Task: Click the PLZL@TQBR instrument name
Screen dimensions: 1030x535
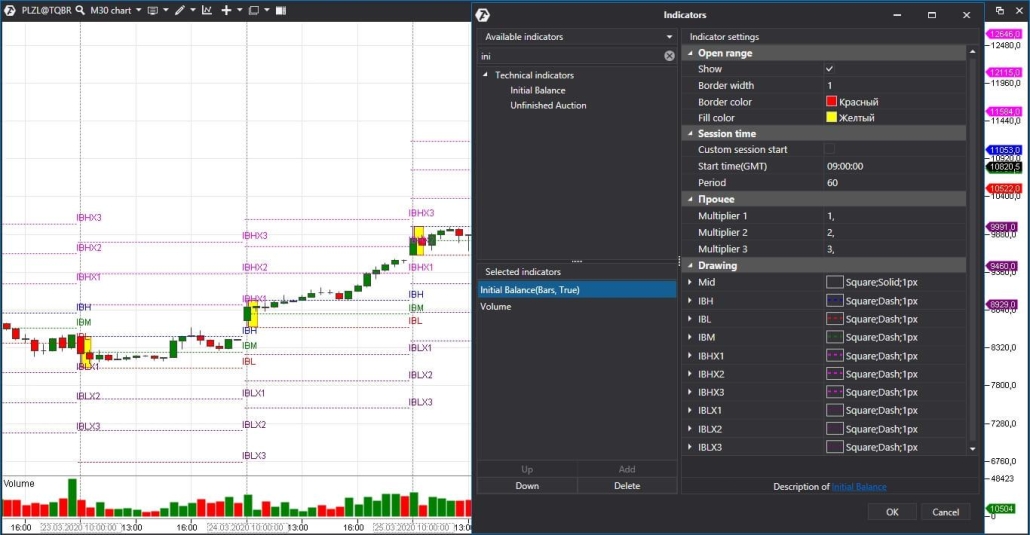Action: tap(46, 11)
